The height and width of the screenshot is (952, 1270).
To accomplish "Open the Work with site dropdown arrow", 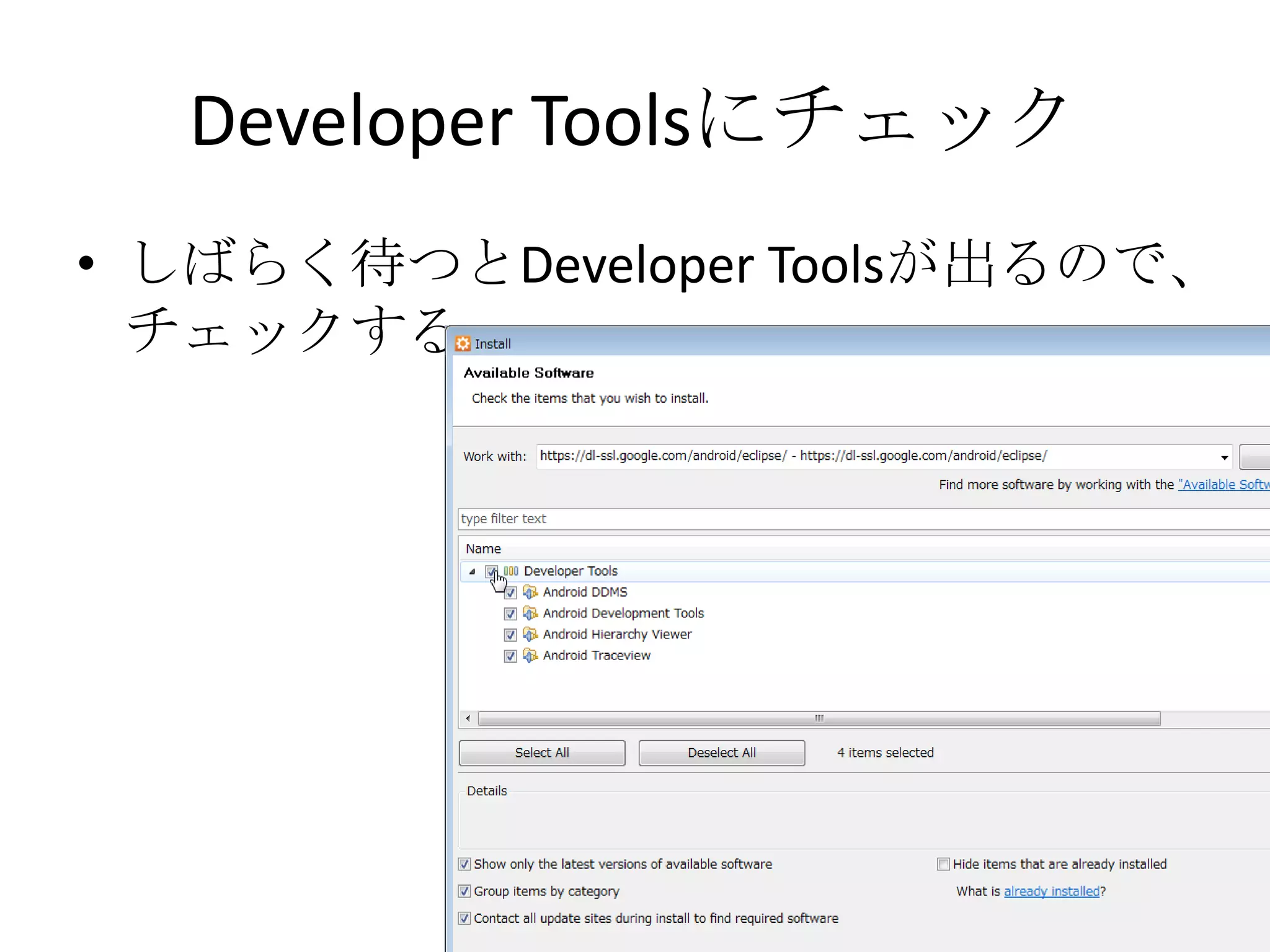I will [x=1224, y=457].
